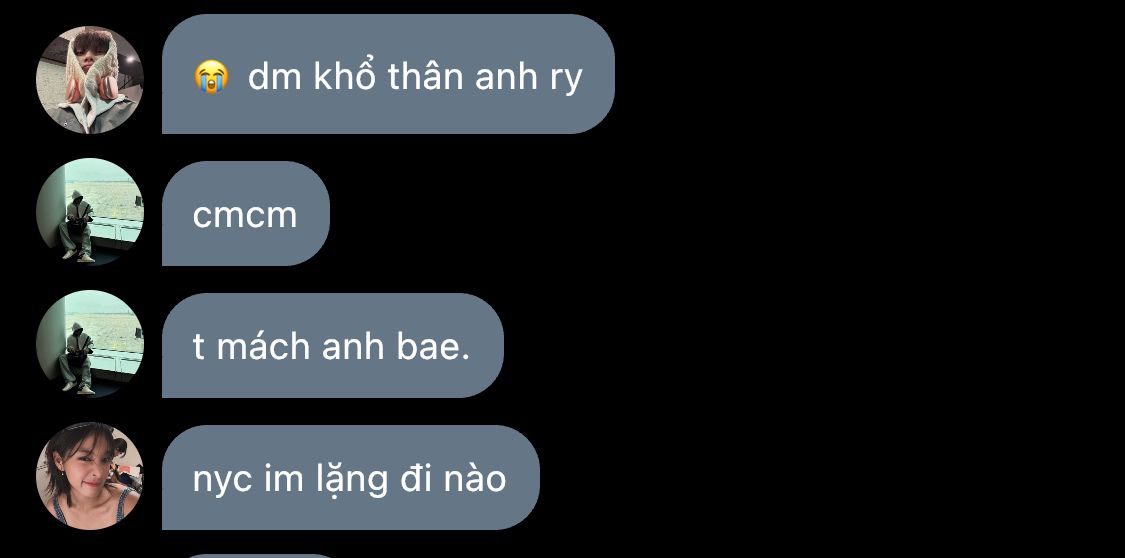Click the word 'khổ' in the first message
Viewport: 1125px width, 558px height.
(x=345, y=74)
